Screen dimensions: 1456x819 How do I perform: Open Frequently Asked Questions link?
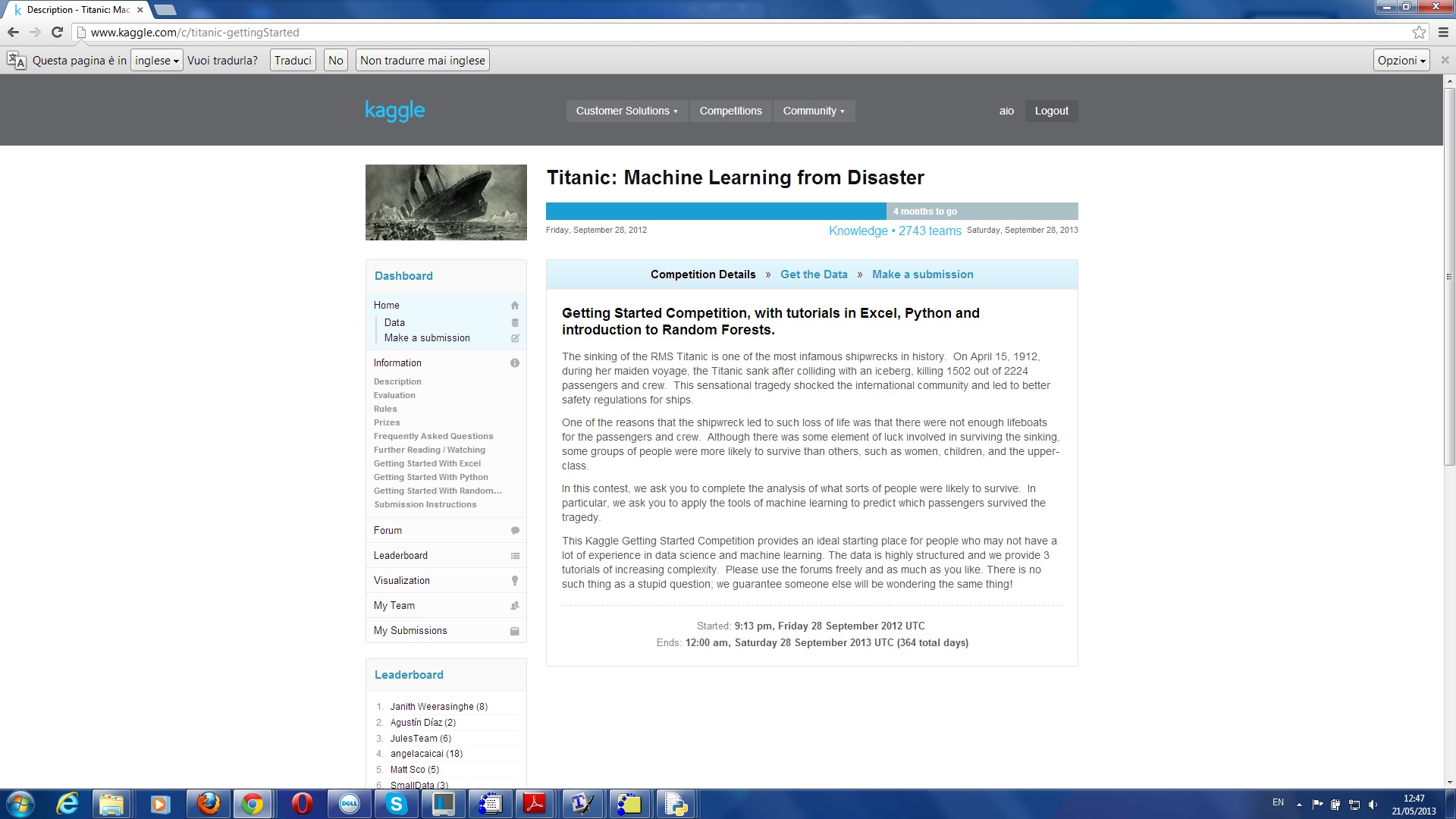pyautogui.click(x=433, y=436)
